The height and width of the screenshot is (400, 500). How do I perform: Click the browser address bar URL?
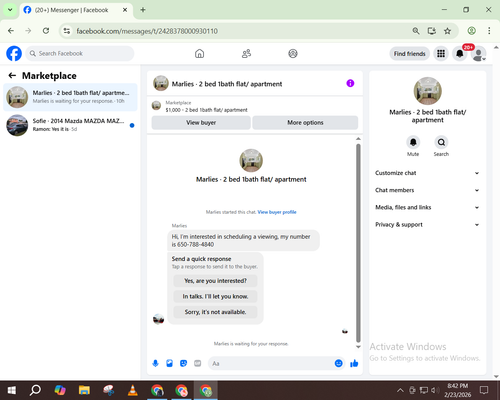[x=147, y=31]
